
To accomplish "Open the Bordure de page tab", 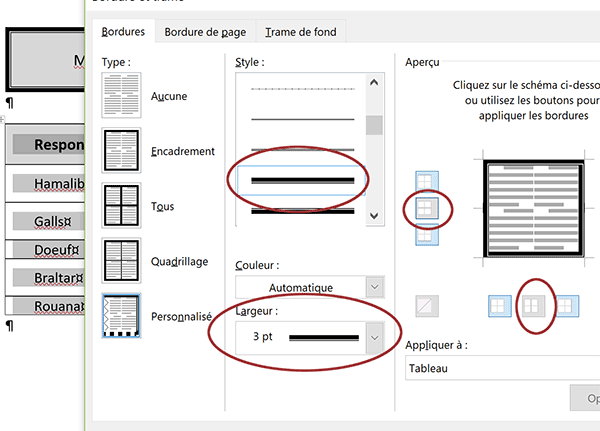I will [x=205, y=32].
